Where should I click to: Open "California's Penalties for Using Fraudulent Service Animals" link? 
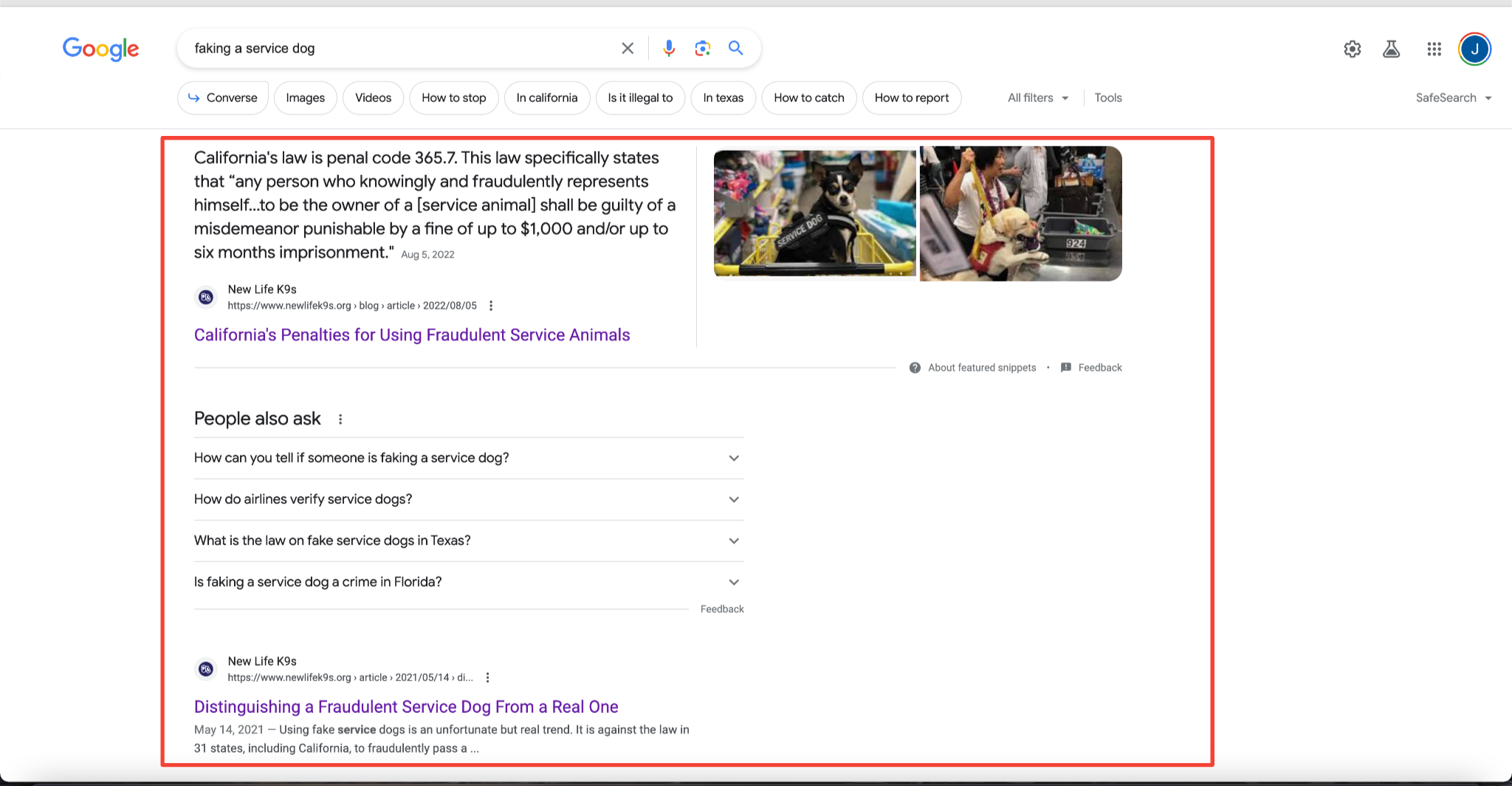pos(412,335)
